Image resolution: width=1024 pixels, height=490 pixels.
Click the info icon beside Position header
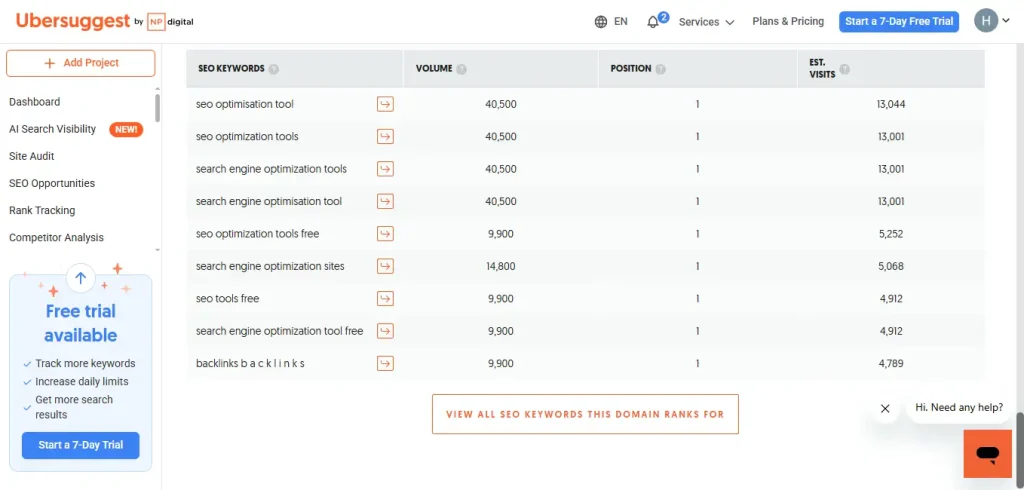click(661, 69)
